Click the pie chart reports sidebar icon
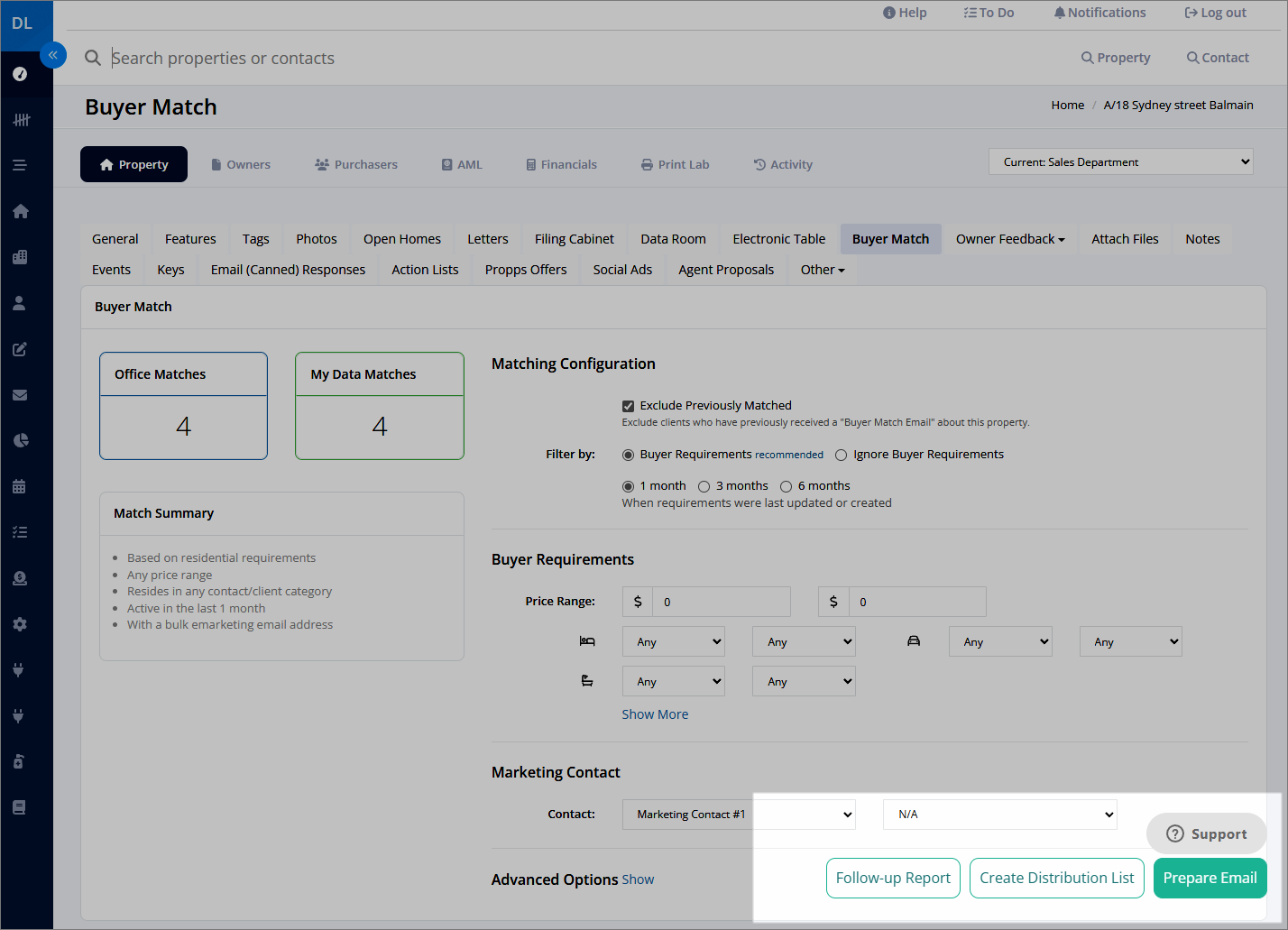 point(20,440)
